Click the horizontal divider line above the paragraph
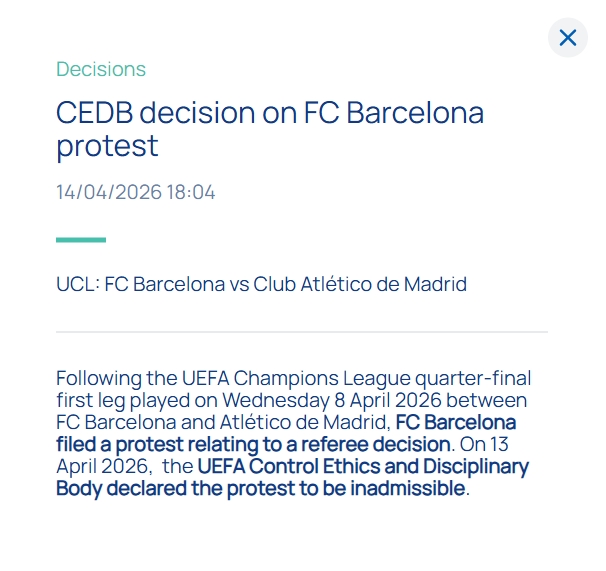 click(302, 331)
